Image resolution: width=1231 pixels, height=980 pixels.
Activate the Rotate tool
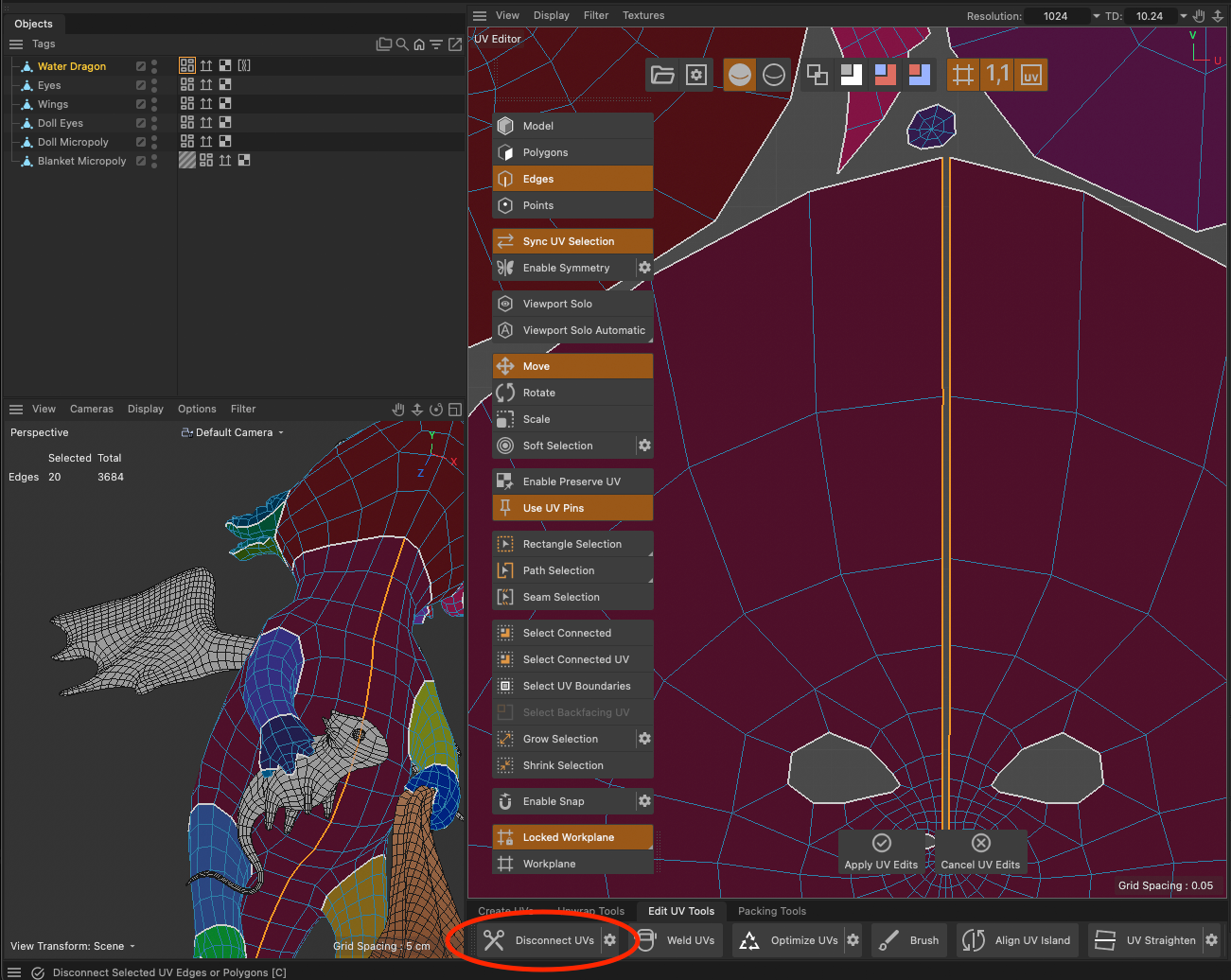click(572, 393)
